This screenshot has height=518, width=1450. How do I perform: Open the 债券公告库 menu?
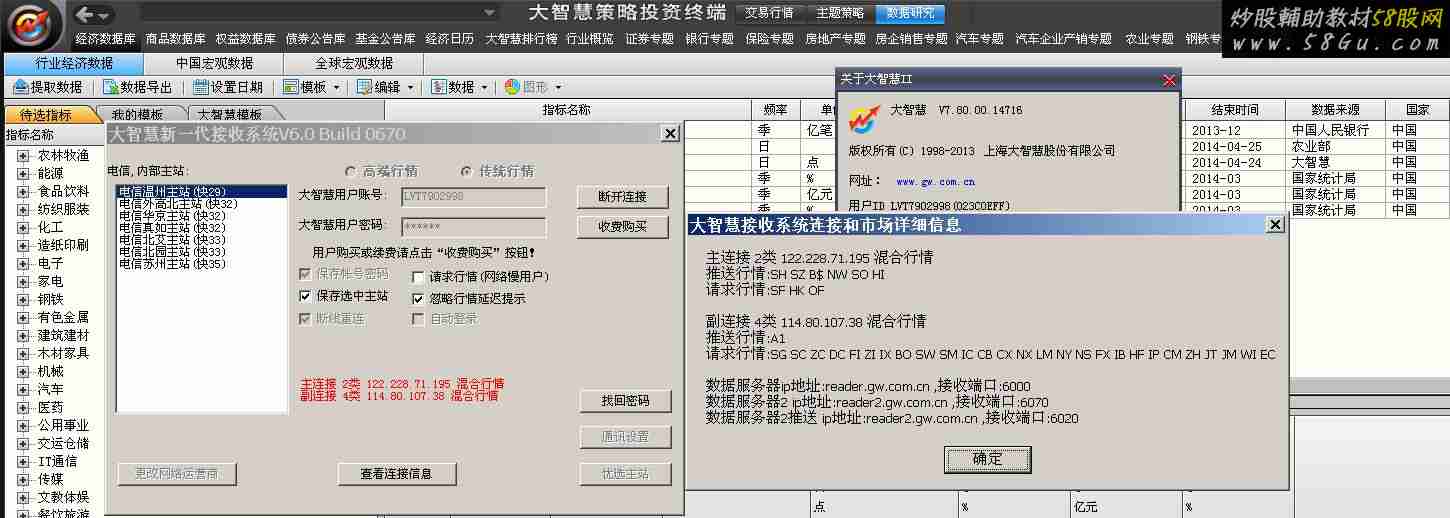pos(315,39)
